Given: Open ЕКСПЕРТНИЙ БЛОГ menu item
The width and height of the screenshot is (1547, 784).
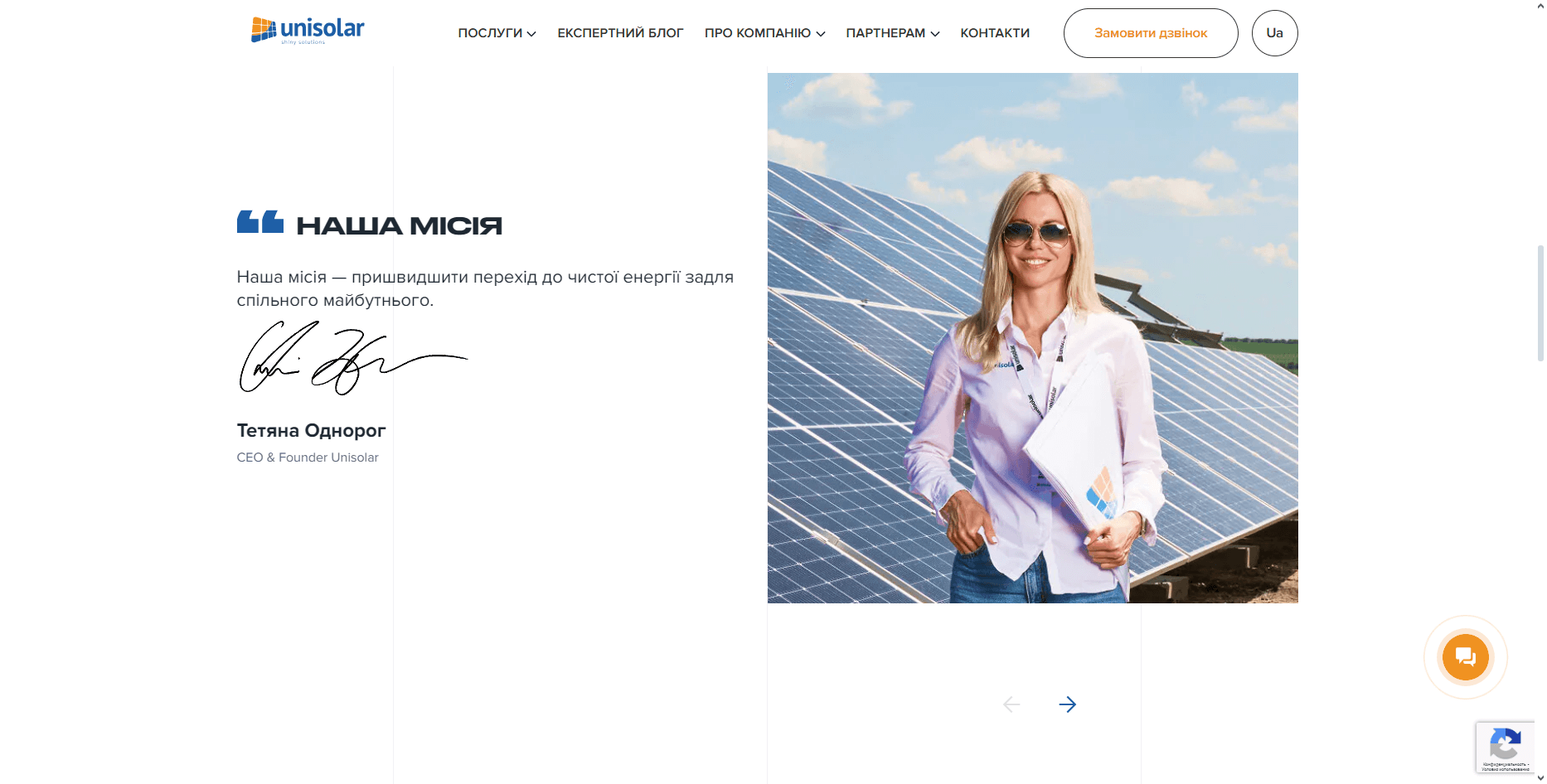Looking at the screenshot, I should (x=620, y=33).
